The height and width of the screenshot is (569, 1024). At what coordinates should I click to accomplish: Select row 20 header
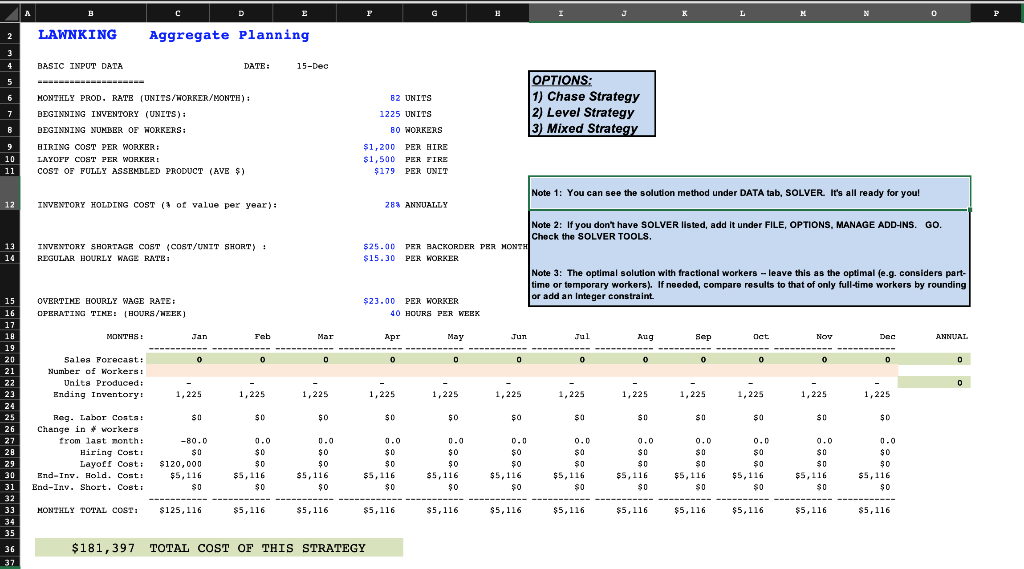click(x=10, y=359)
